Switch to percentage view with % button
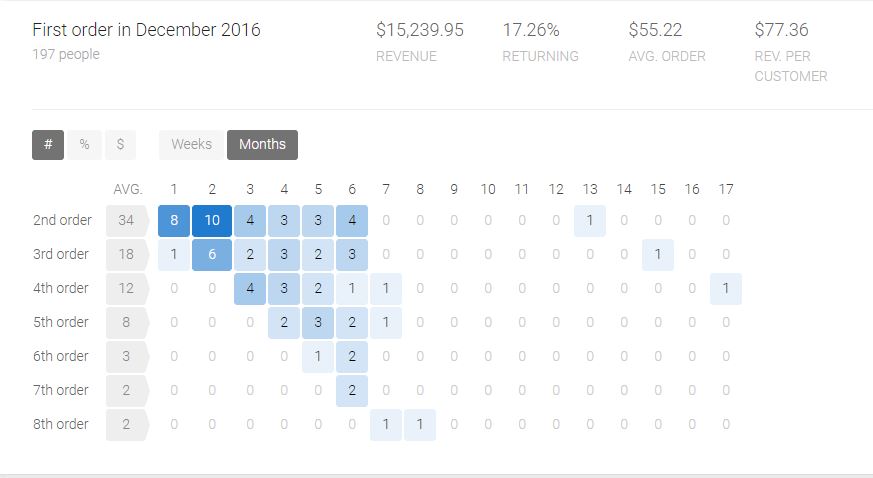Screen dimensions: 873x478 point(85,145)
